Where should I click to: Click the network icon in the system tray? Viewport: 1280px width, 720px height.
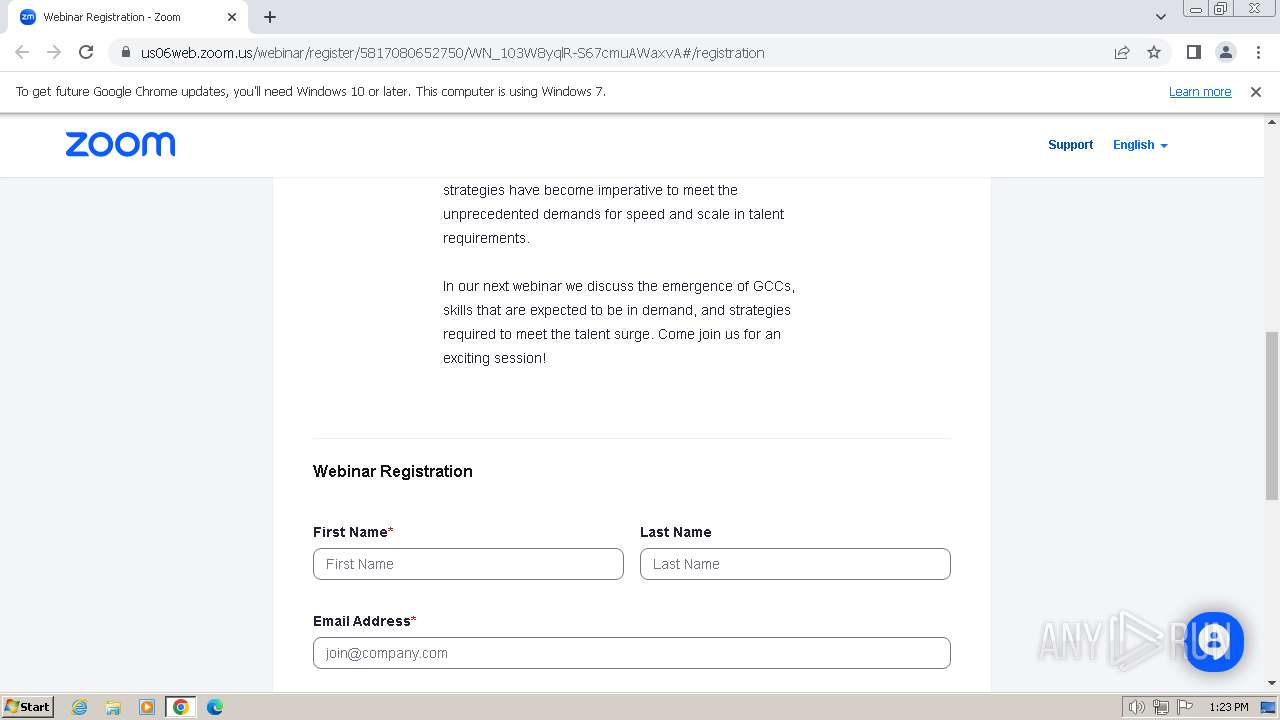1161,707
